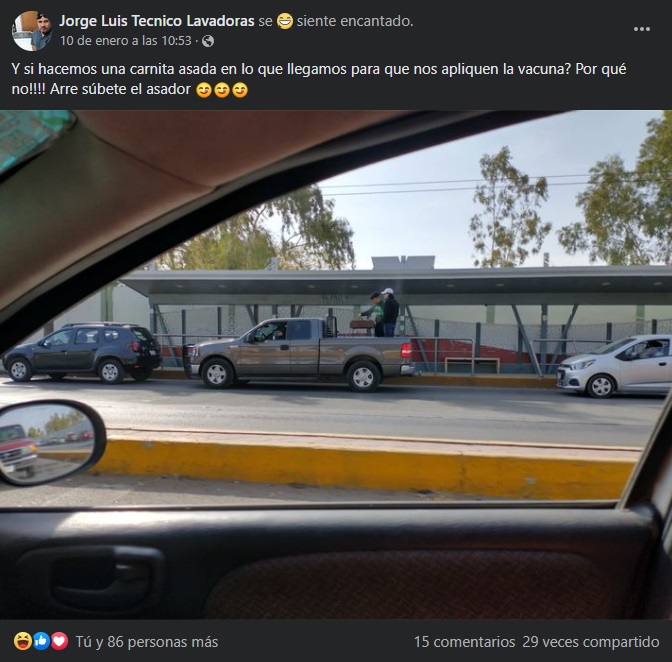Viewport: 672px width, 662px height.
Task: Click the red Love heart reaction icon
Action: pos(60,641)
